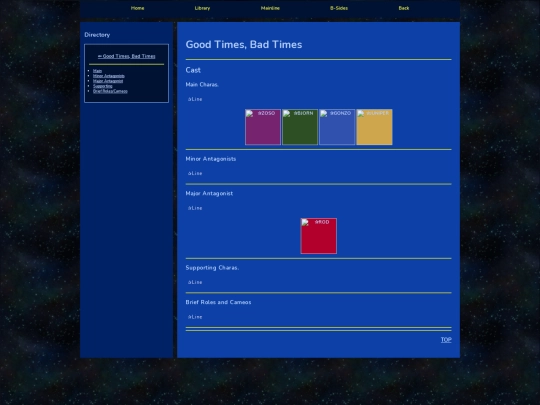Jump to the Main section link in Directory
Viewport: 540px width, 405px height.
click(97, 71)
